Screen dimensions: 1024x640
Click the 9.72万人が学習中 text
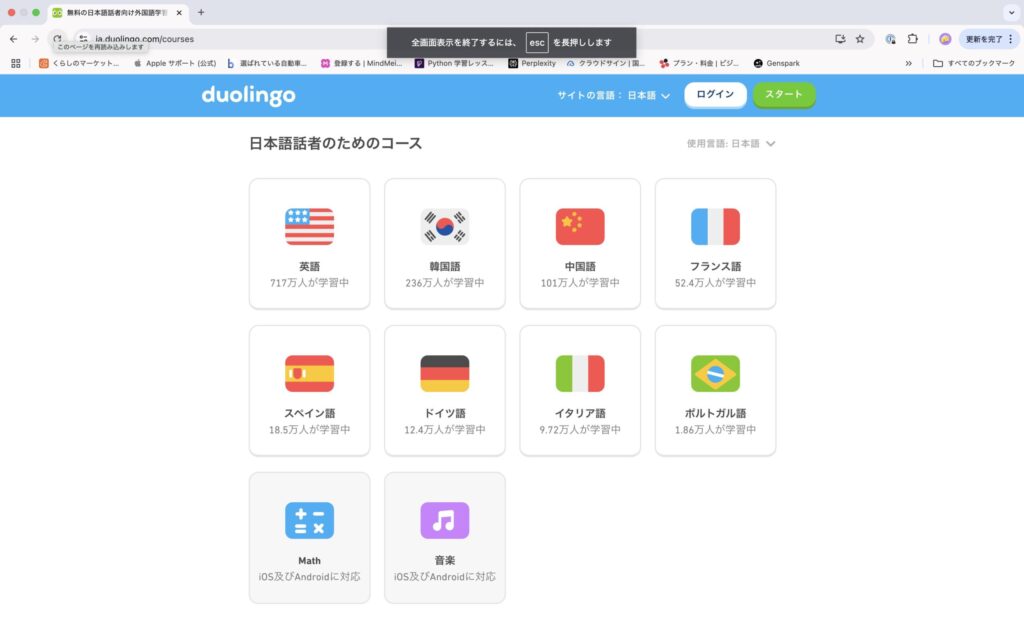tap(580, 430)
